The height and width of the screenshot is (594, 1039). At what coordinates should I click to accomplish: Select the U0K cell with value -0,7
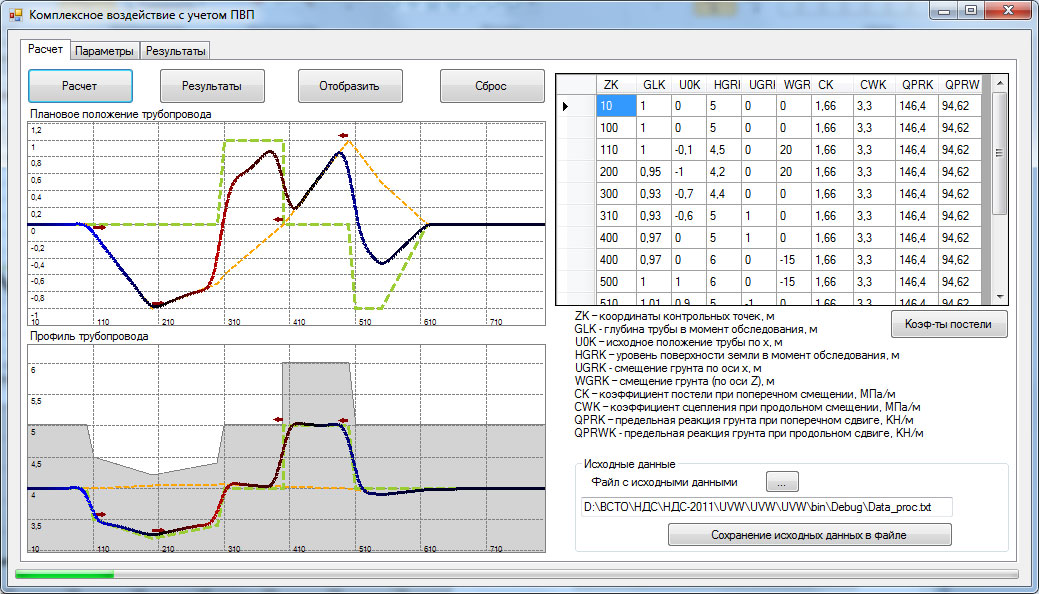click(x=689, y=194)
